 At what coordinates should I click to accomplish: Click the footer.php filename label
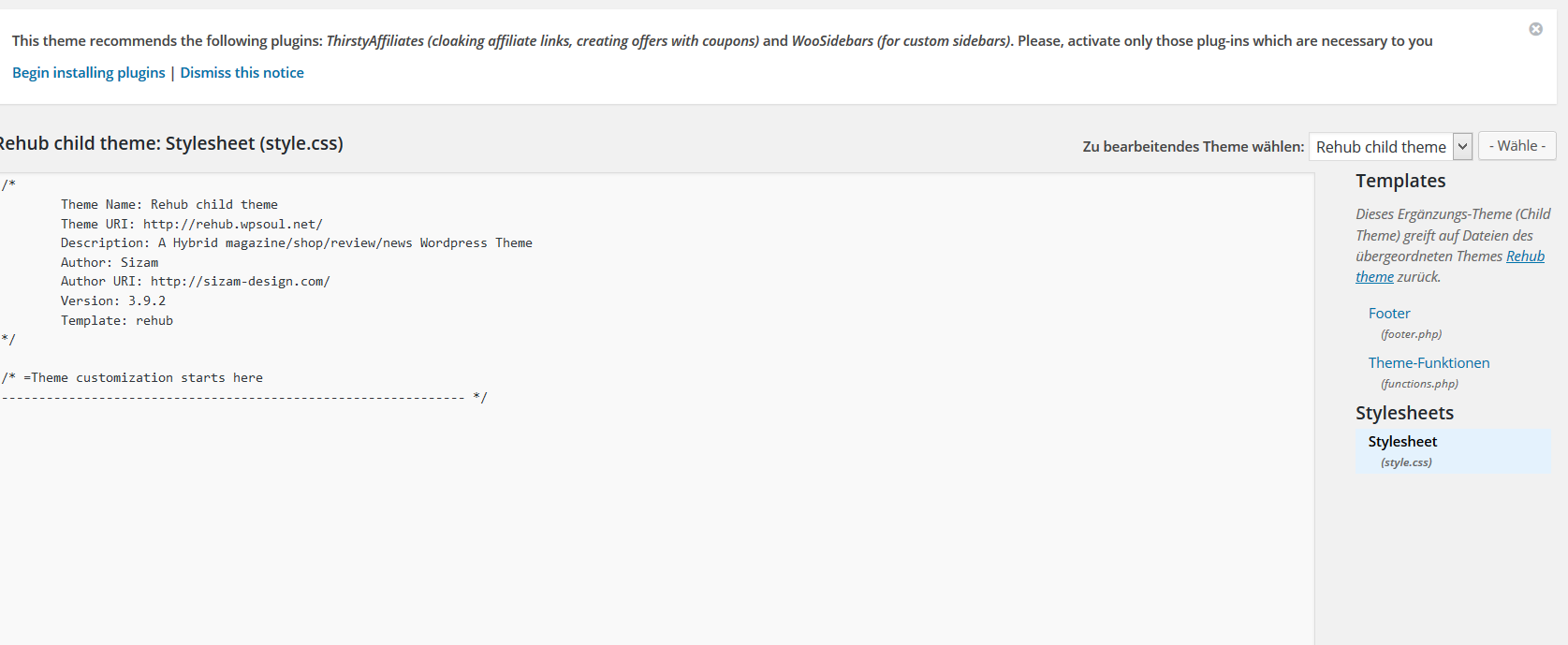tap(1411, 334)
